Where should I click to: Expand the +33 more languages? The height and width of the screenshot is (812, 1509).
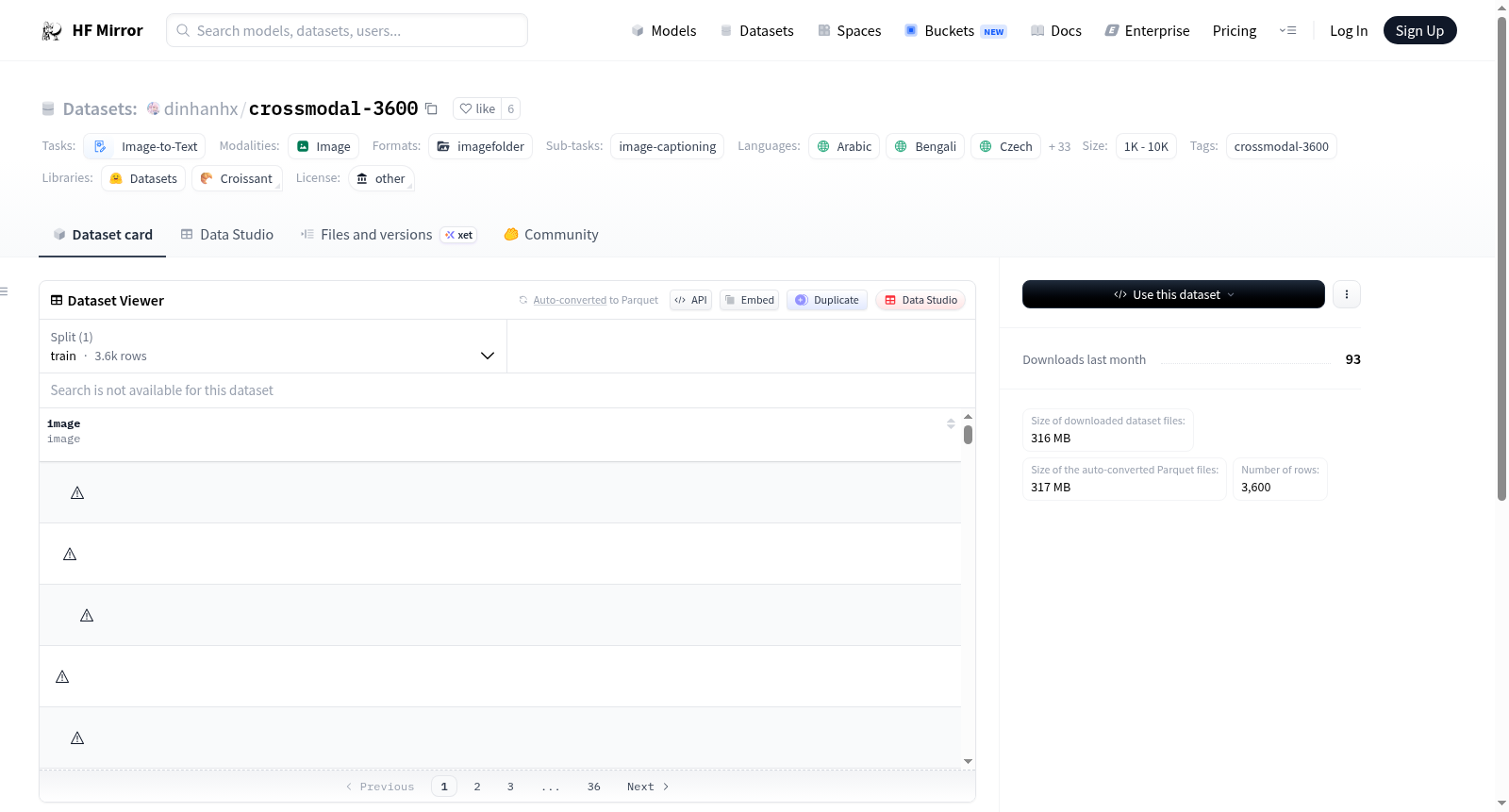pyautogui.click(x=1059, y=146)
